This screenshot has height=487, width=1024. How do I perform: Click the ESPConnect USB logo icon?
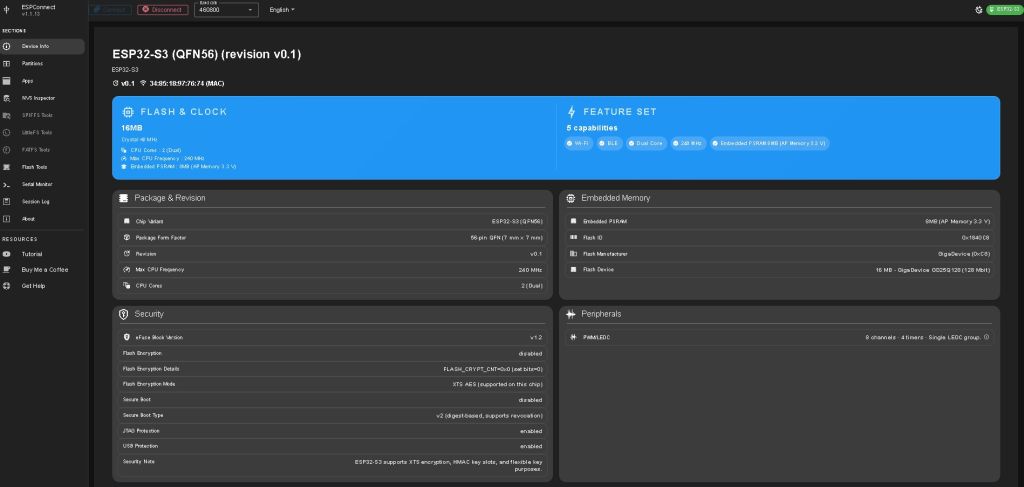(x=7, y=9)
